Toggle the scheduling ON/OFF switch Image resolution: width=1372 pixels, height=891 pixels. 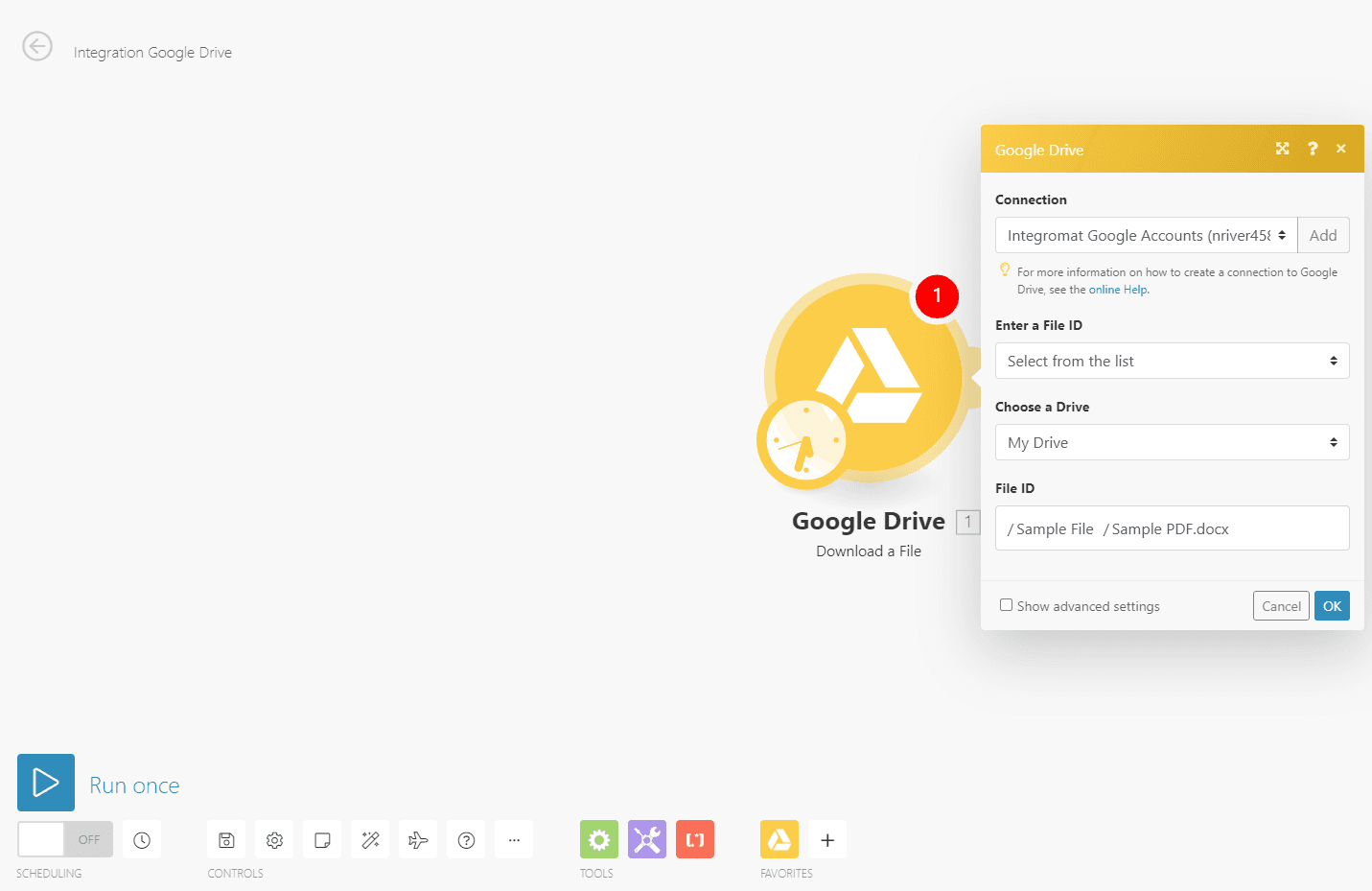65,839
